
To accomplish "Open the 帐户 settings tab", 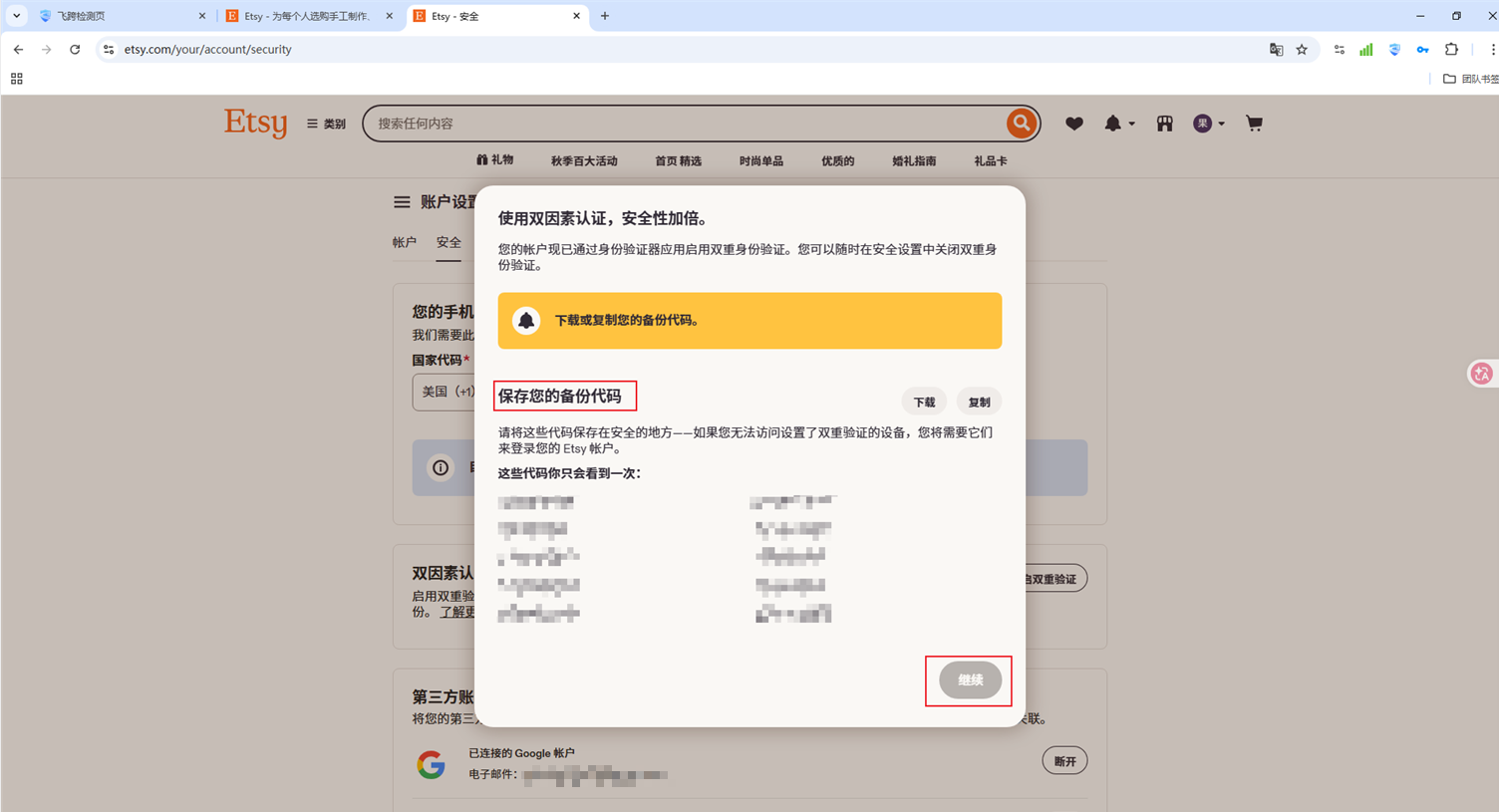I will tap(404, 242).
